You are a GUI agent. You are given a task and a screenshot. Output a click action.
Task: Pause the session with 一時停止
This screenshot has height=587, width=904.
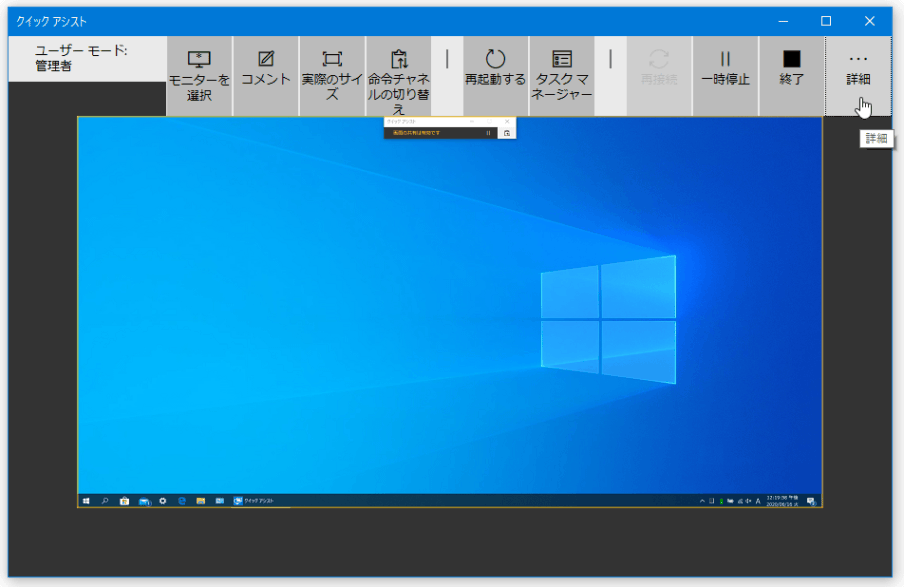[x=725, y=76]
